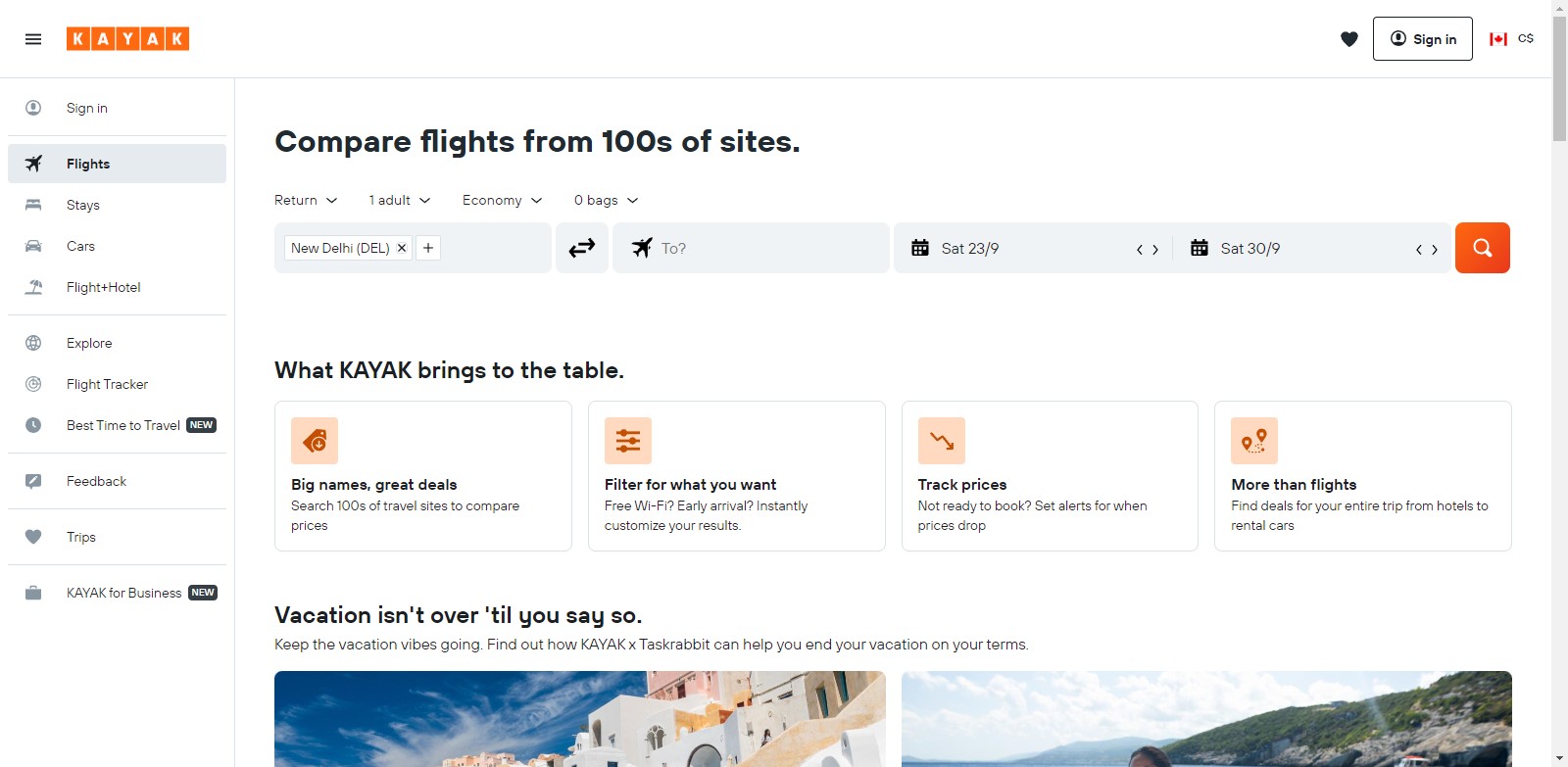Expand the Return trip type dropdown
The height and width of the screenshot is (767, 1568).
tap(306, 200)
